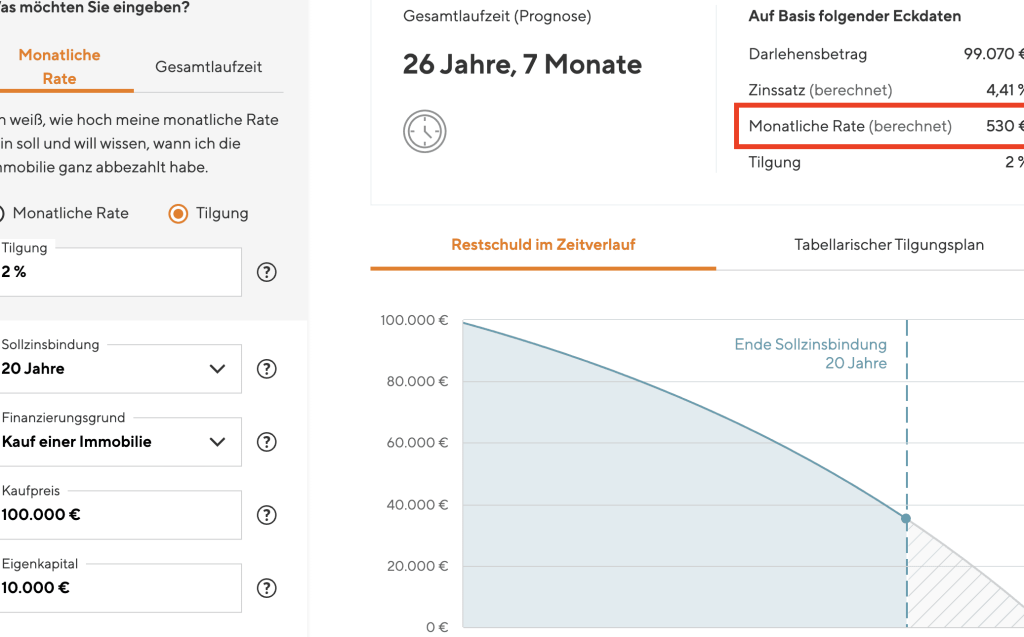
Task: Click the clock icon under Gesamtlaufzeit
Action: (424, 132)
